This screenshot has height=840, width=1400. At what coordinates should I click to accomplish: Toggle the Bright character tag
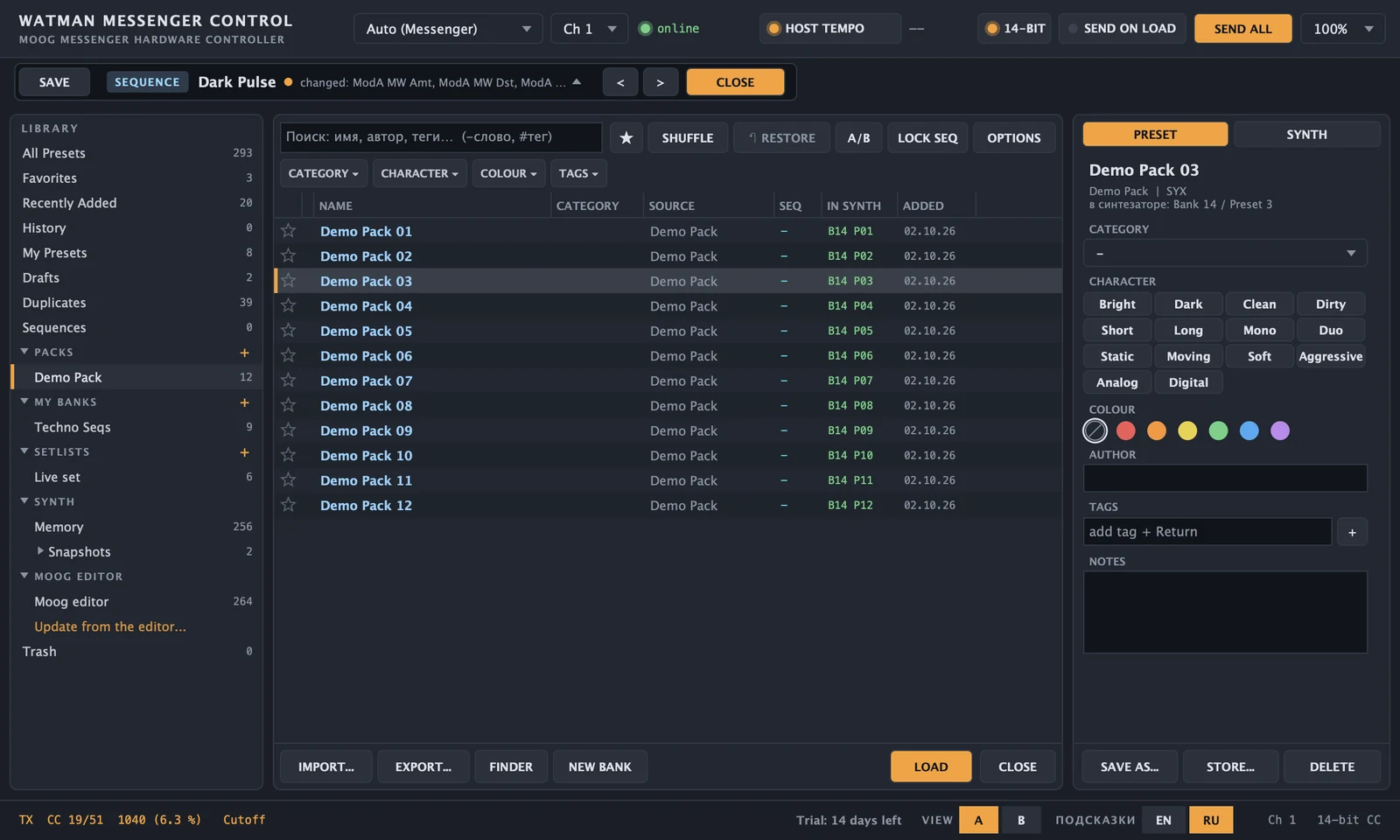(1117, 304)
